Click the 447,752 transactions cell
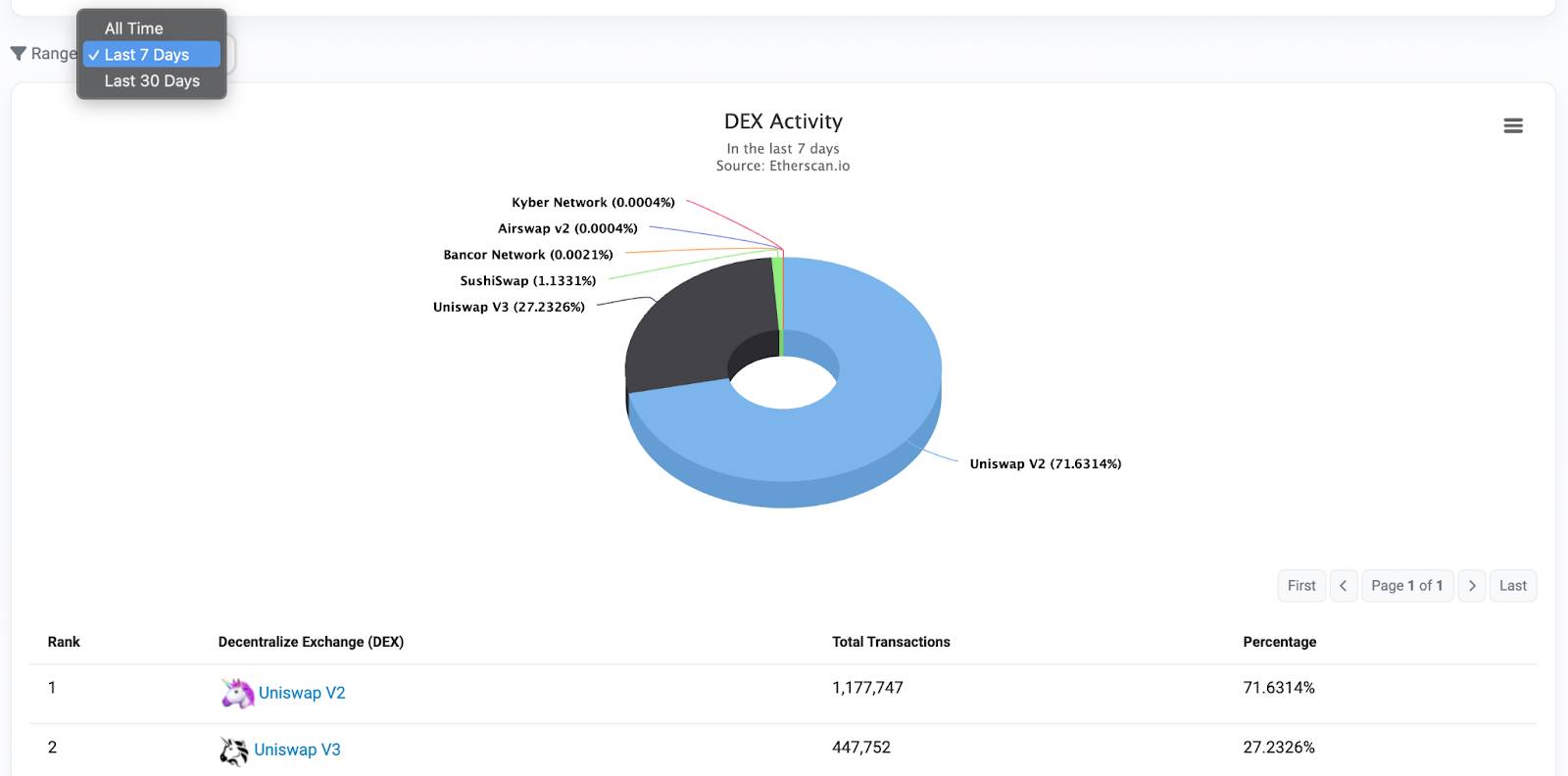Image resolution: width=1568 pixels, height=776 pixels. (x=861, y=748)
